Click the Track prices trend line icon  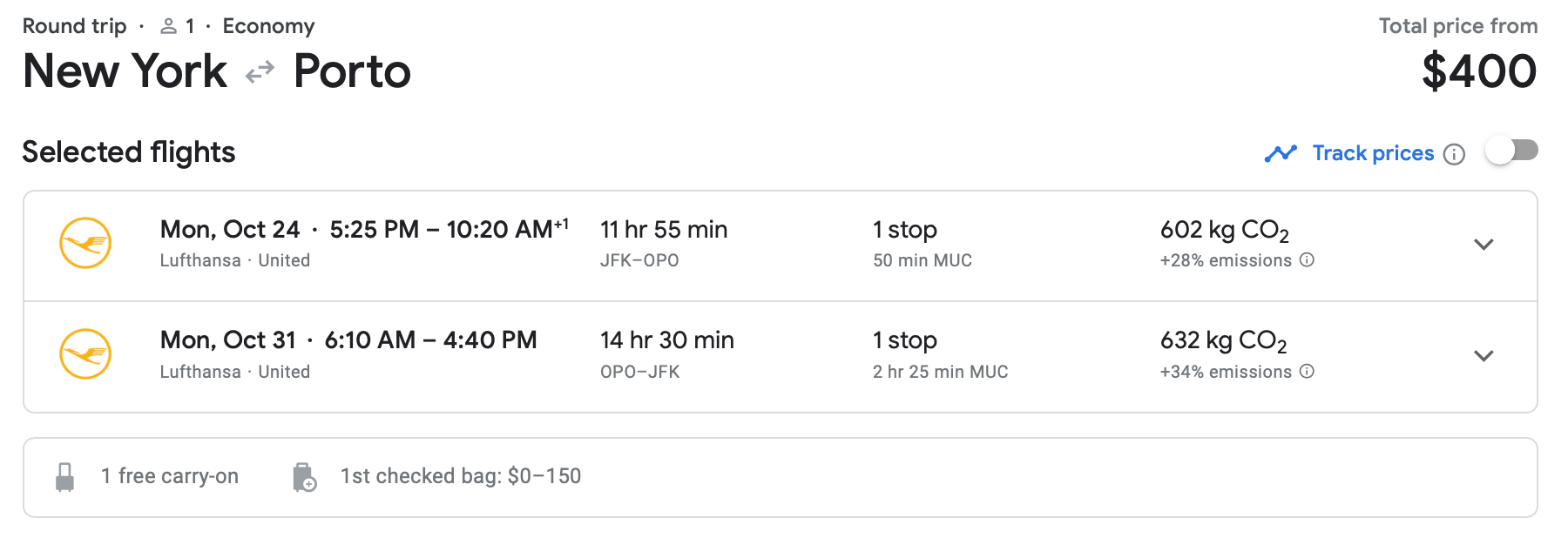click(x=1281, y=154)
